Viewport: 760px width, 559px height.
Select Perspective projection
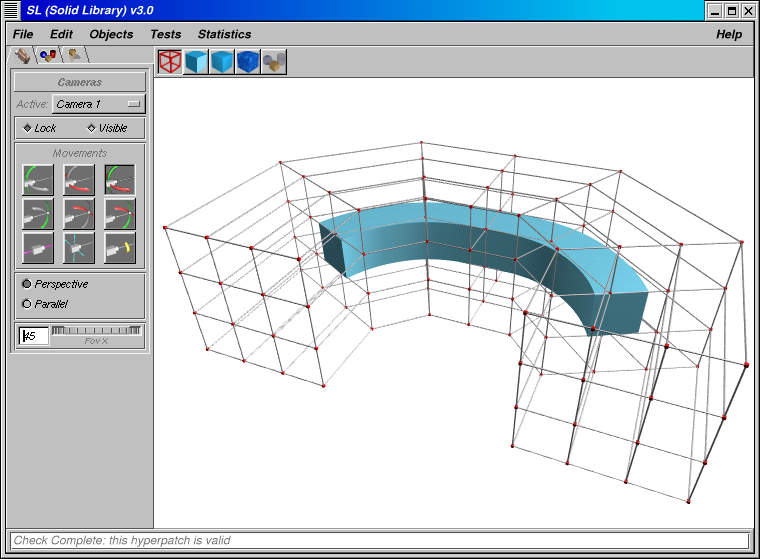[x=27, y=284]
